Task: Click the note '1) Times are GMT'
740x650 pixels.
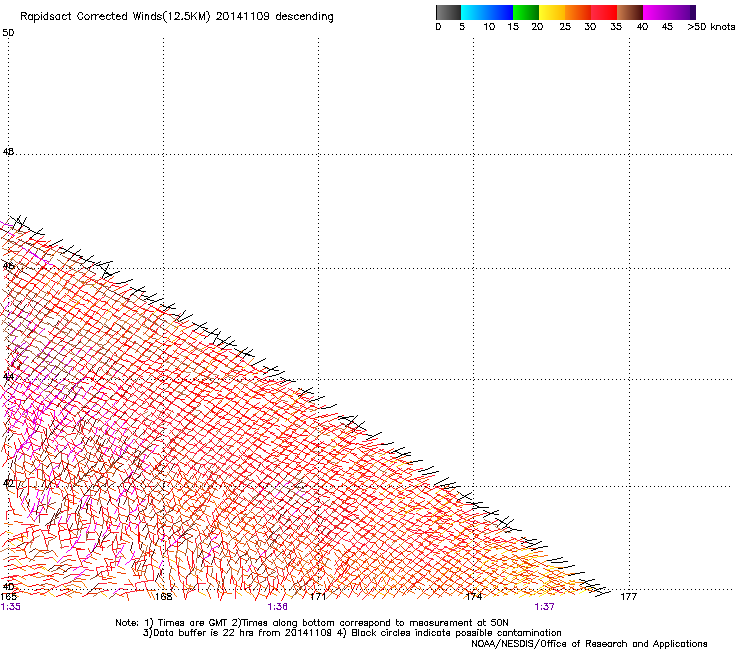Action: [186, 623]
